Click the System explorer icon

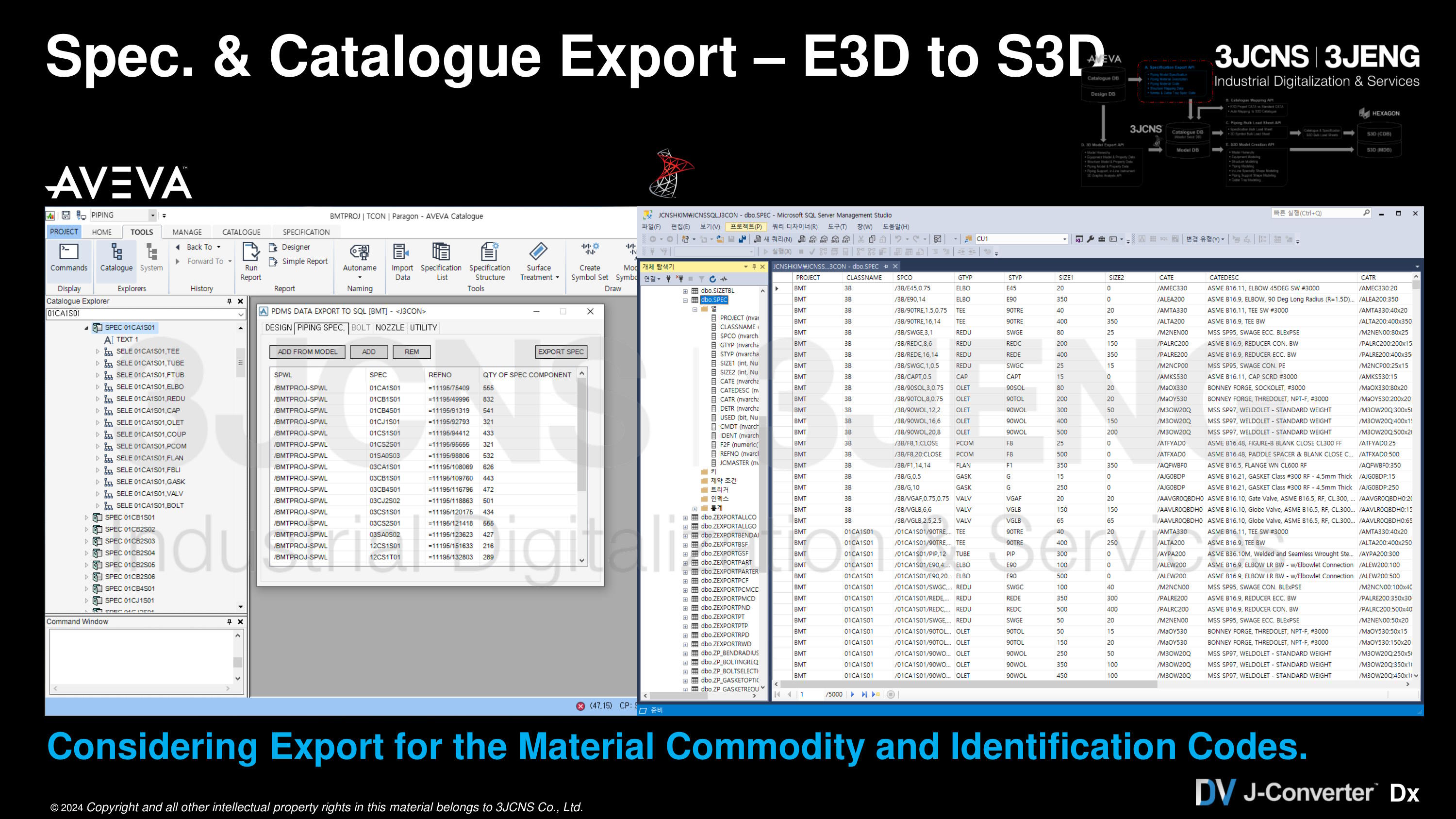click(x=151, y=257)
